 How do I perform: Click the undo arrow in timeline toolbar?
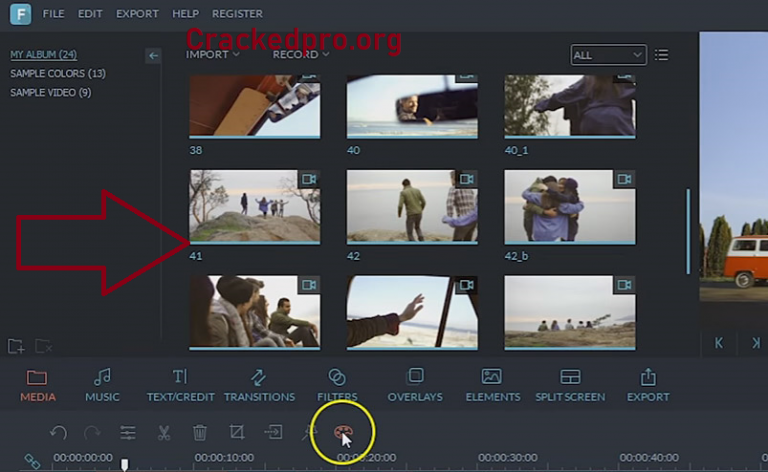[x=58, y=433]
